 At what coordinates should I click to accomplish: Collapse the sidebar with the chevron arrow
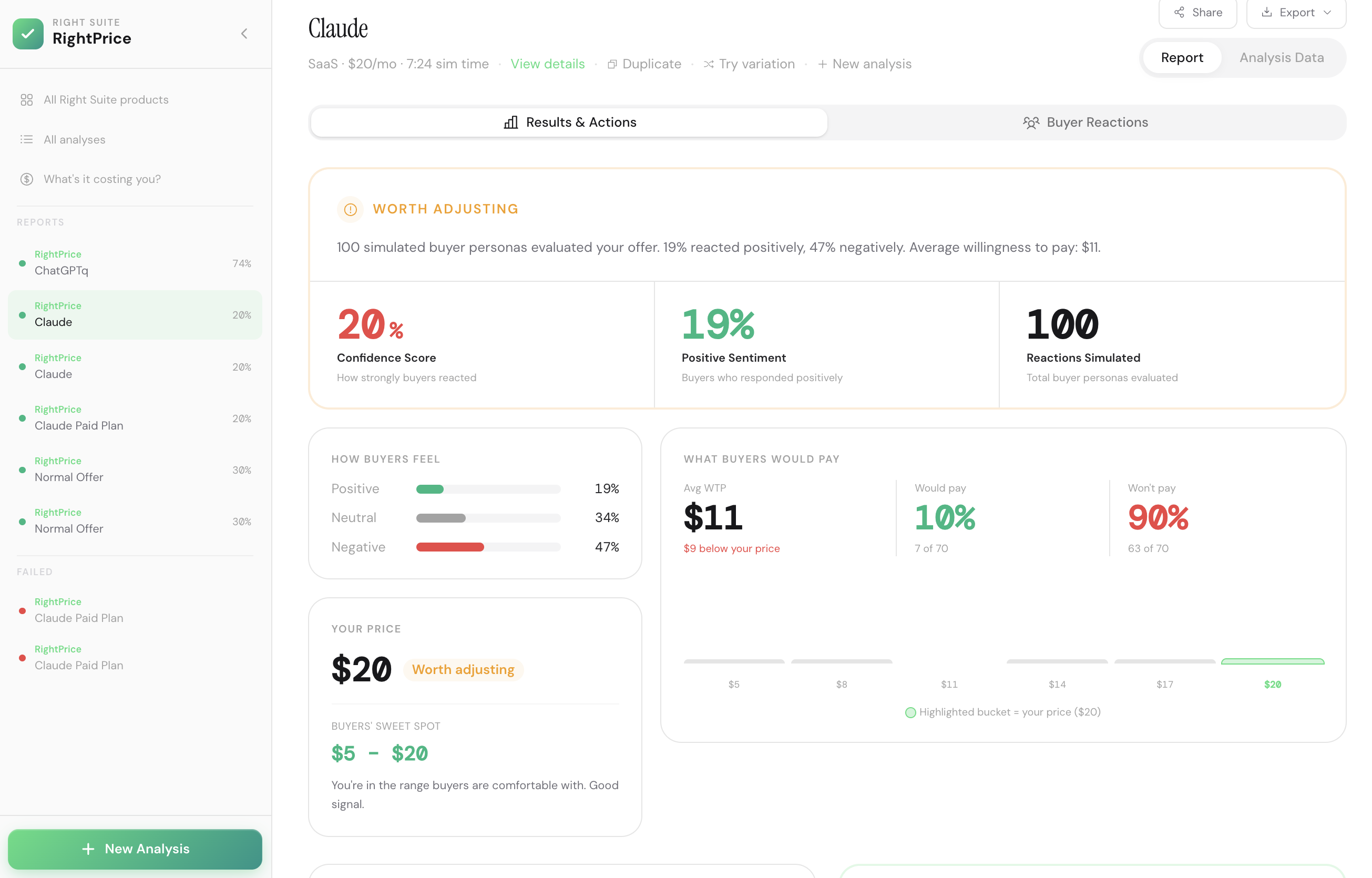(244, 34)
